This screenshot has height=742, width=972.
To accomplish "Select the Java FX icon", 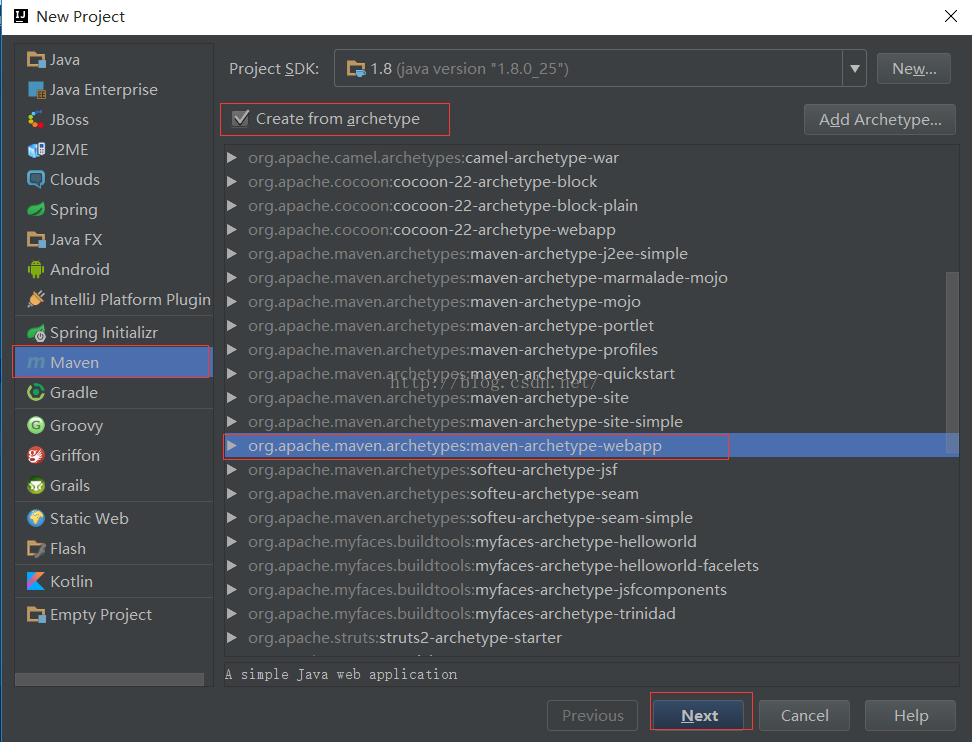I will point(36,239).
